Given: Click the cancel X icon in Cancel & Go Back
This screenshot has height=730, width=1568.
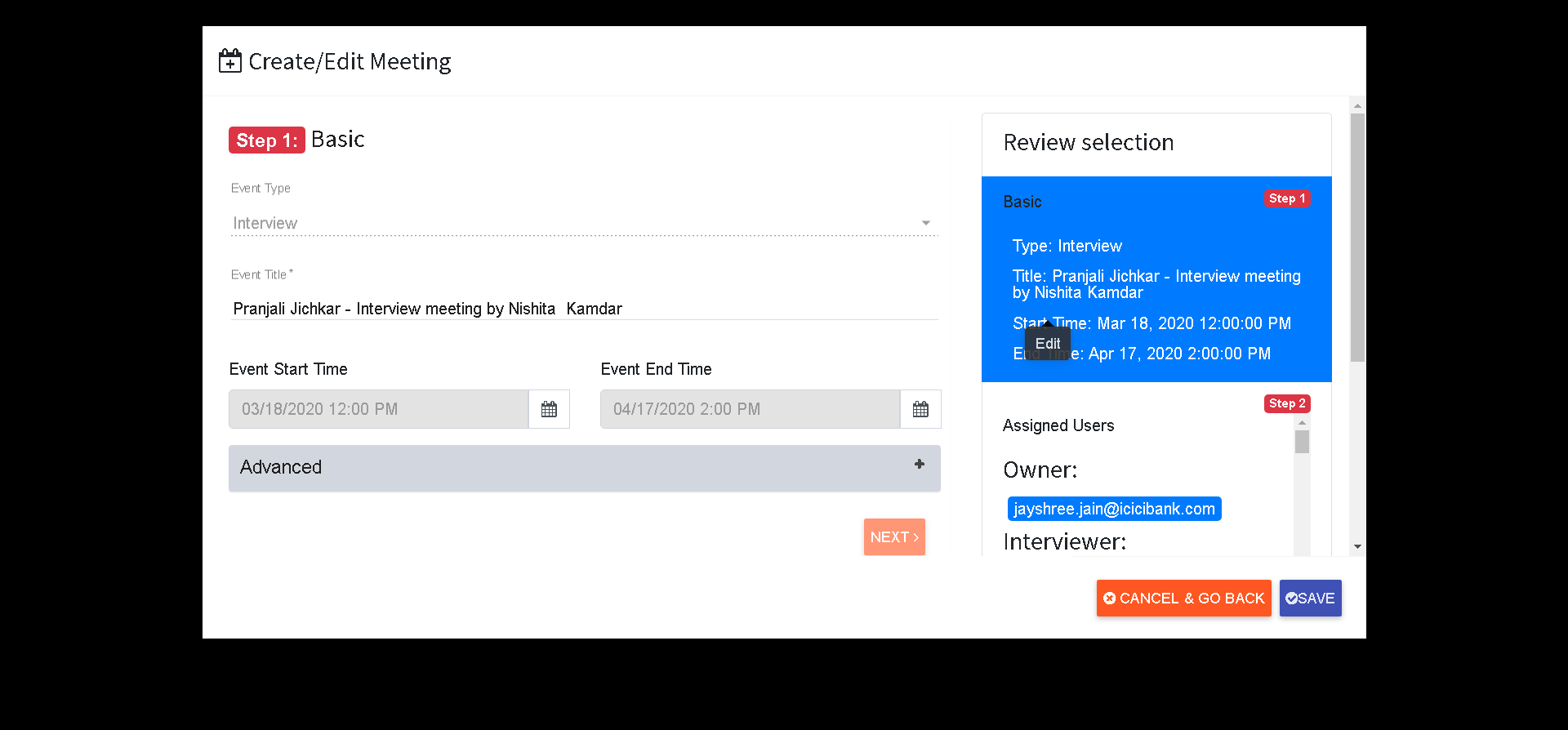Looking at the screenshot, I should click(1109, 599).
